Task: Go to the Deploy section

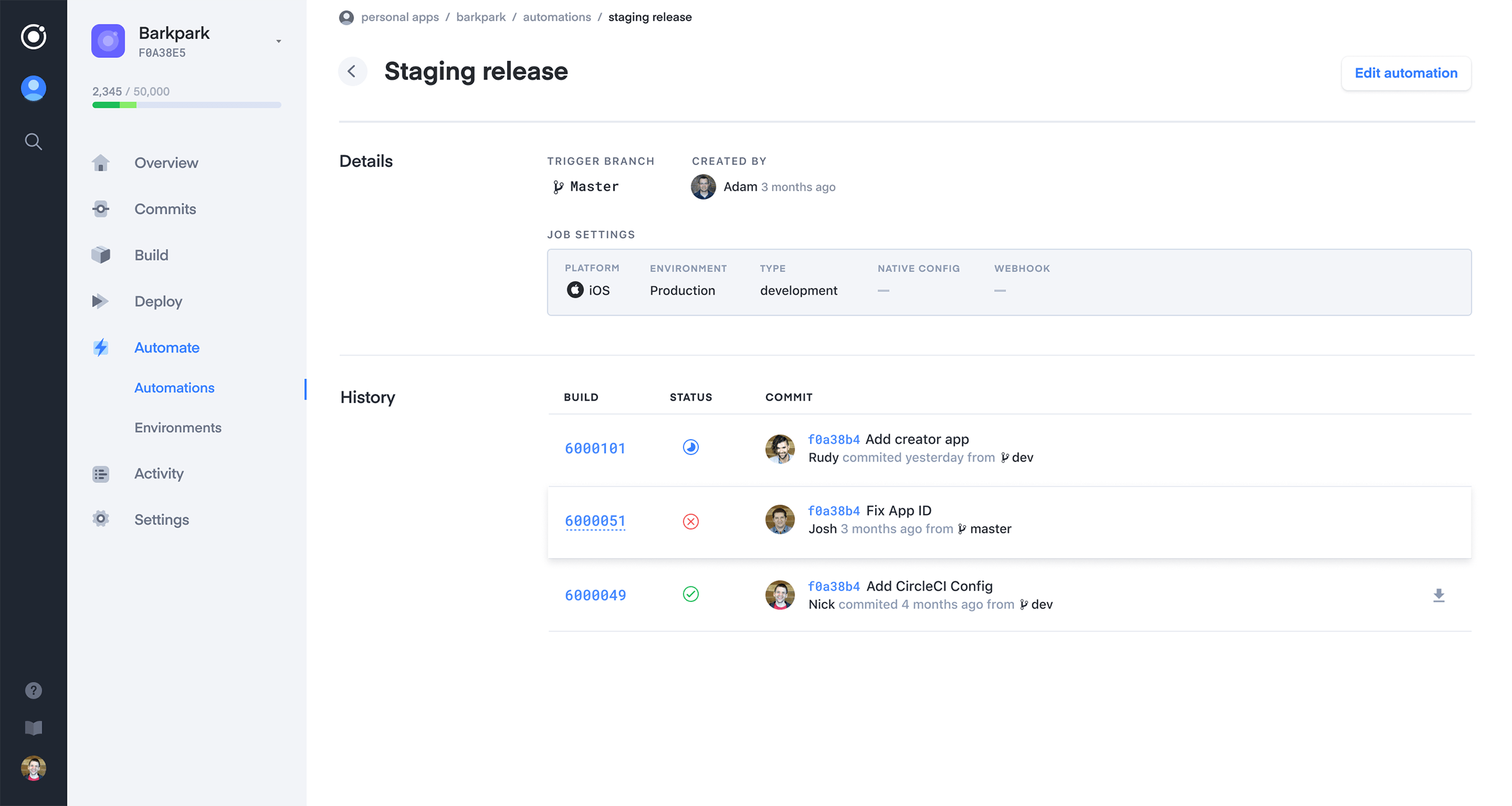Action: [x=158, y=302]
